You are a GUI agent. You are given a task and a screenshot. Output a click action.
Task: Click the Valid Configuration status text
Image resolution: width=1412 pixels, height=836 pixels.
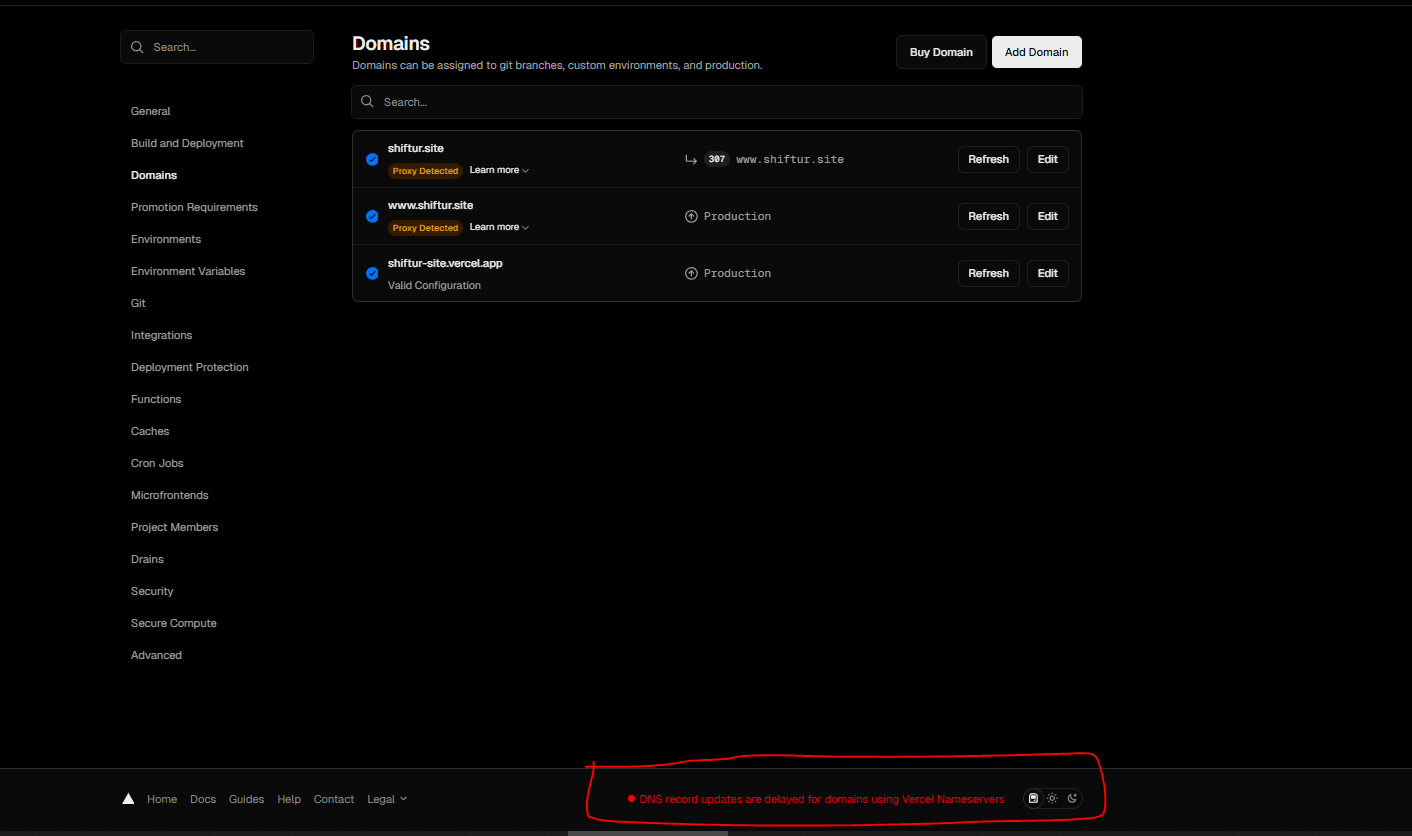click(x=434, y=285)
